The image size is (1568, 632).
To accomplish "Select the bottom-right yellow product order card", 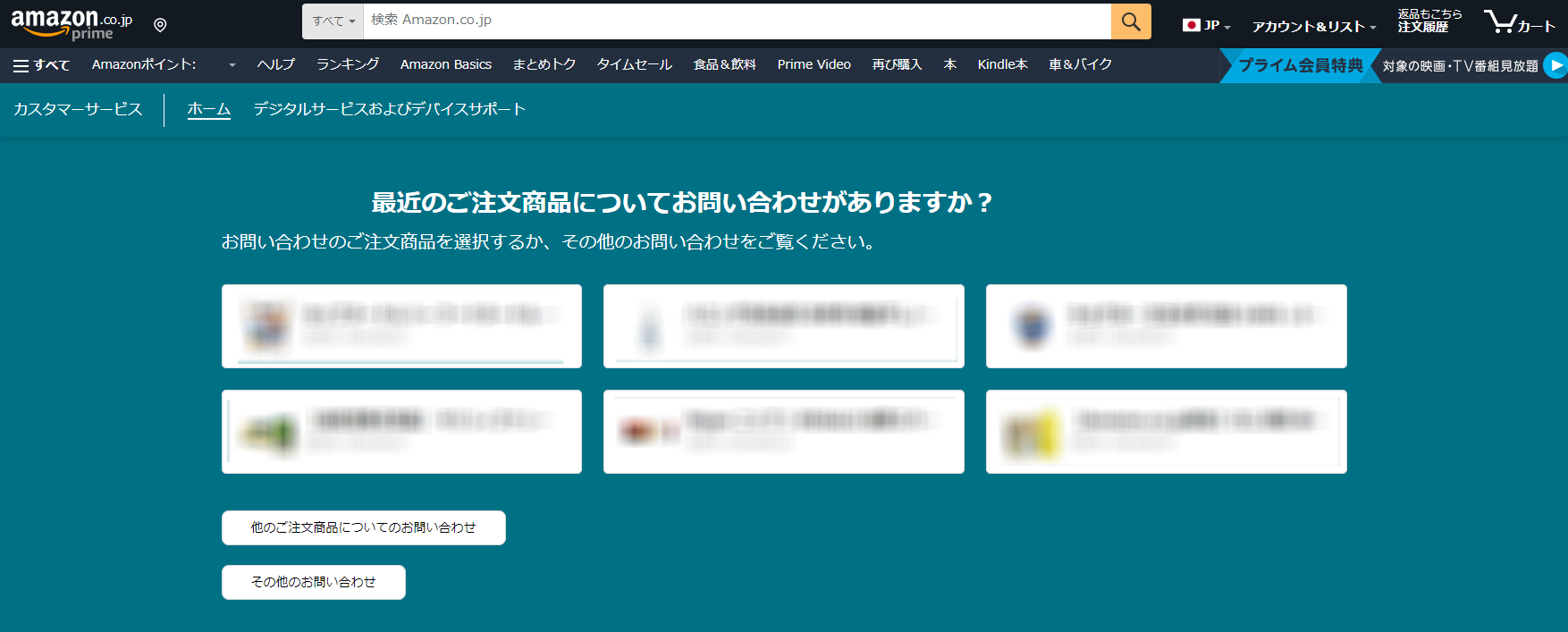I will (1166, 432).
